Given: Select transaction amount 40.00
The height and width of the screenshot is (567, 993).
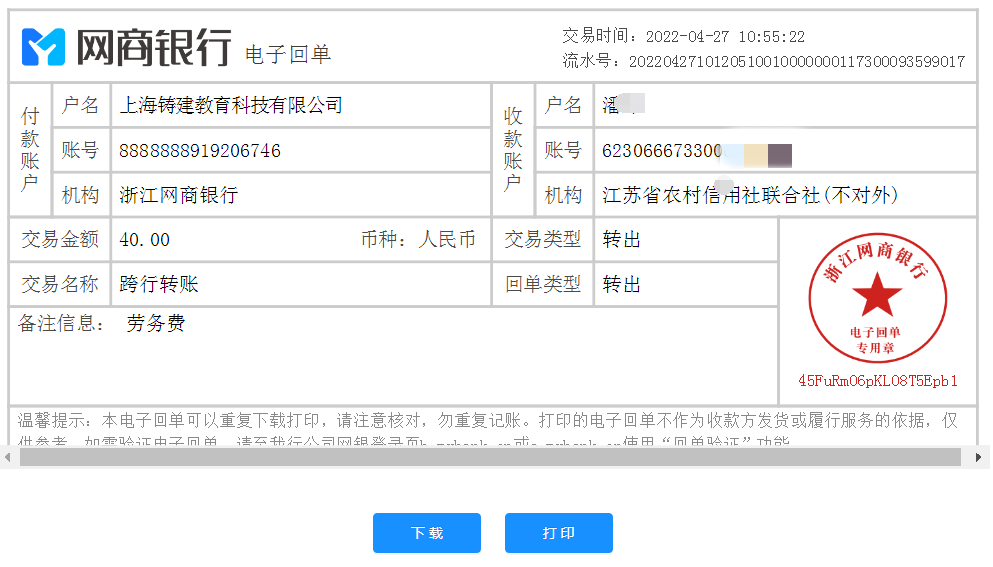Looking at the screenshot, I should [x=144, y=240].
